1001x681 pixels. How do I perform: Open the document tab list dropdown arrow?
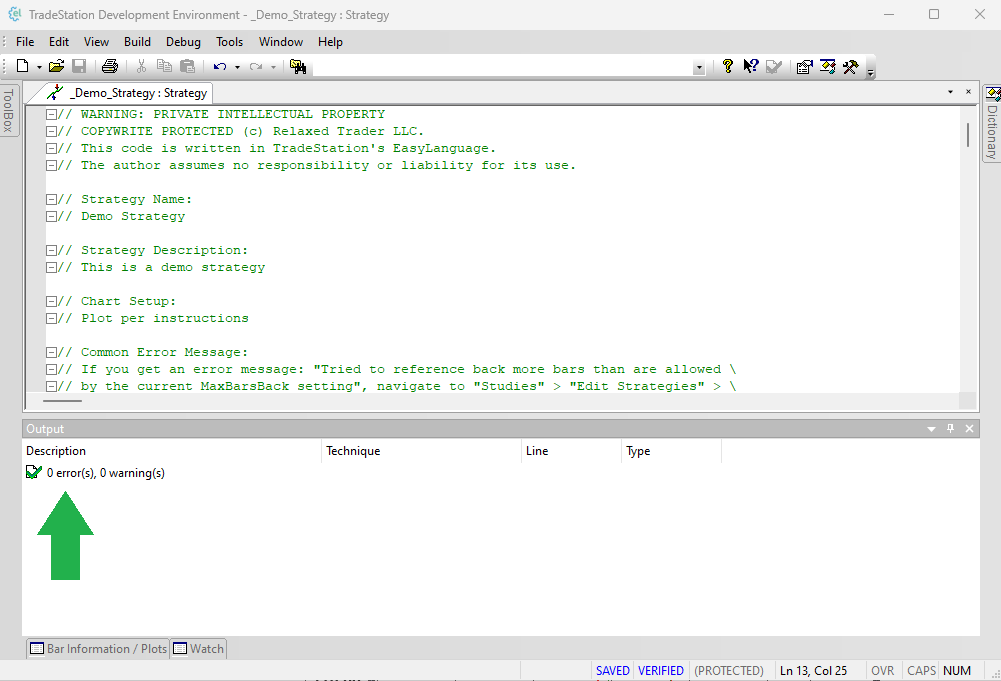[950, 92]
